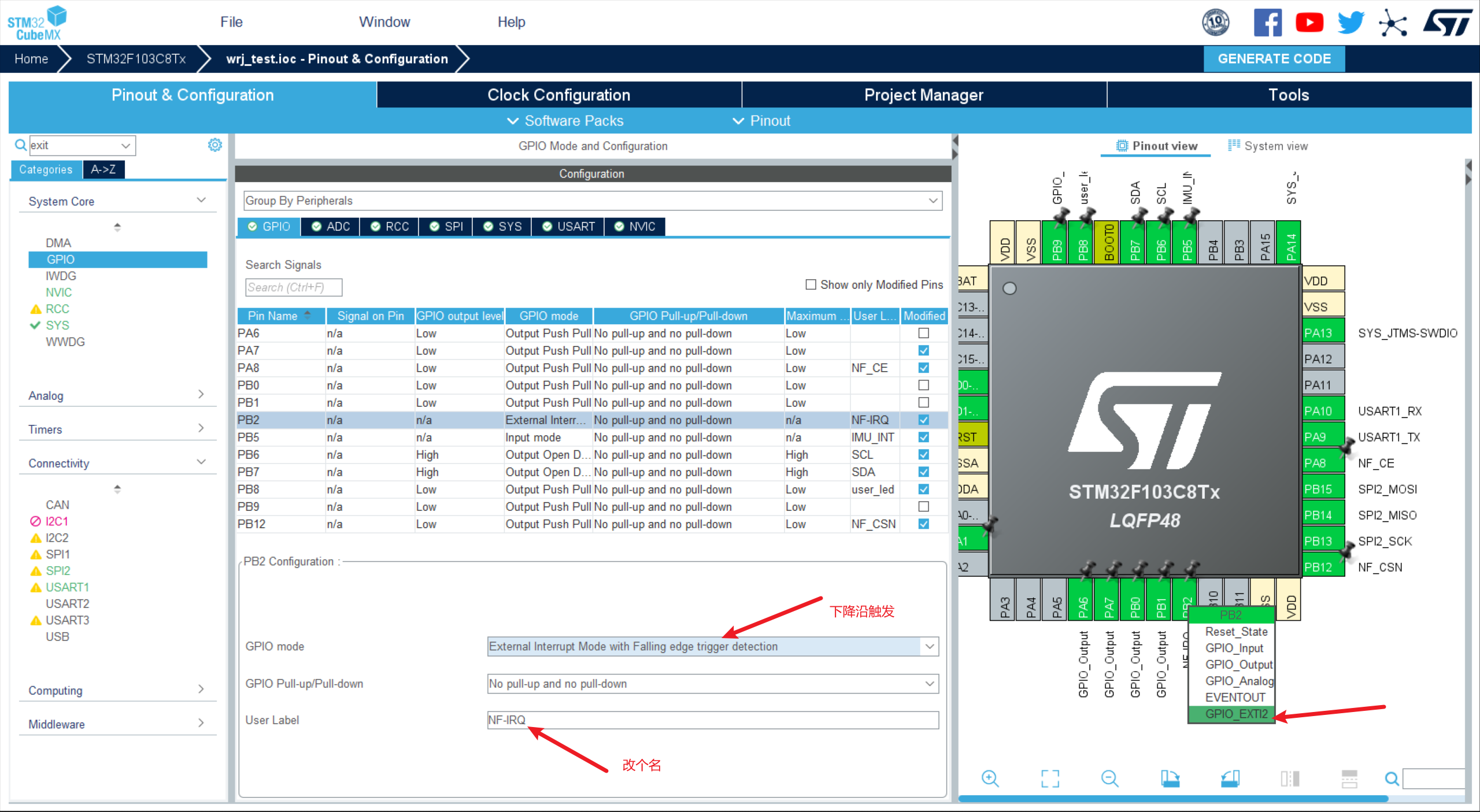
Task: Zoom in on the pinout view
Action: [x=990, y=778]
